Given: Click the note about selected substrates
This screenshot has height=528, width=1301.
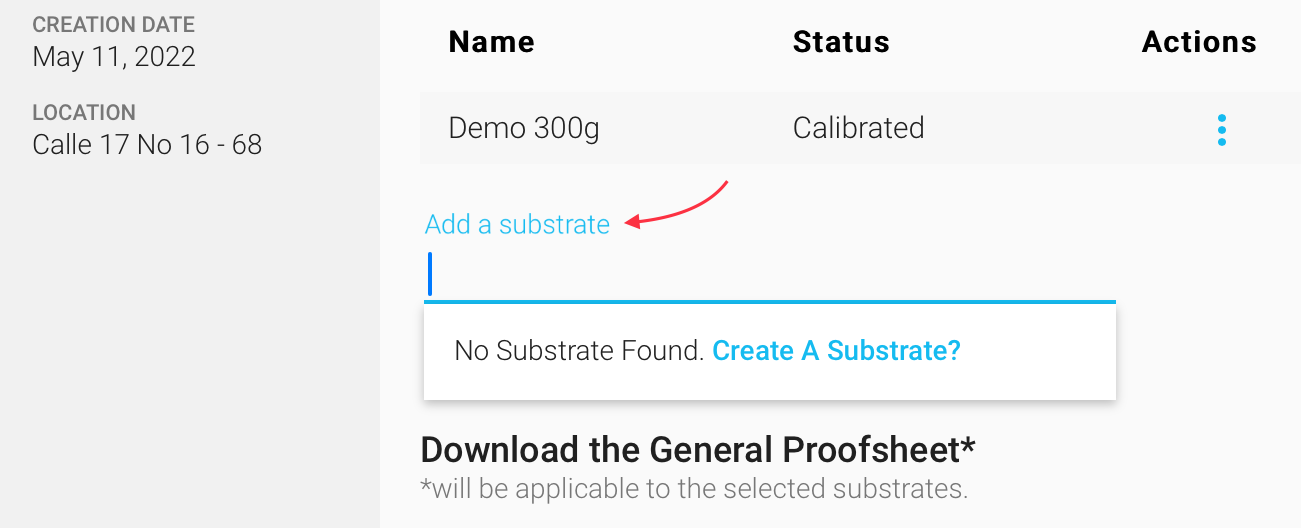Looking at the screenshot, I should 694,489.
